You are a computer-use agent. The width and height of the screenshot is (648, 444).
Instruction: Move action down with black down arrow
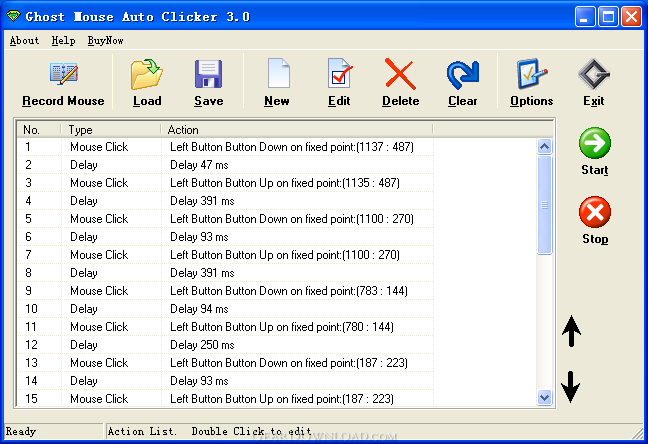coord(571,387)
